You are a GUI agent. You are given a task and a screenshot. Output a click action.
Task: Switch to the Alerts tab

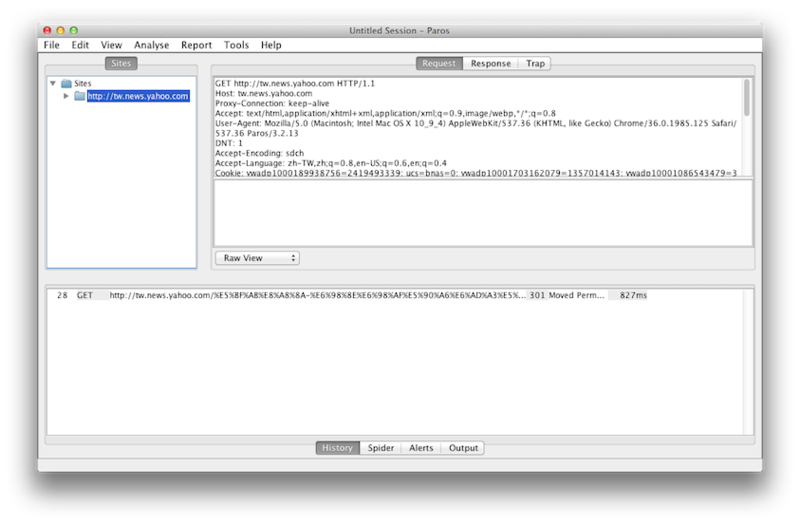(x=421, y=447)
